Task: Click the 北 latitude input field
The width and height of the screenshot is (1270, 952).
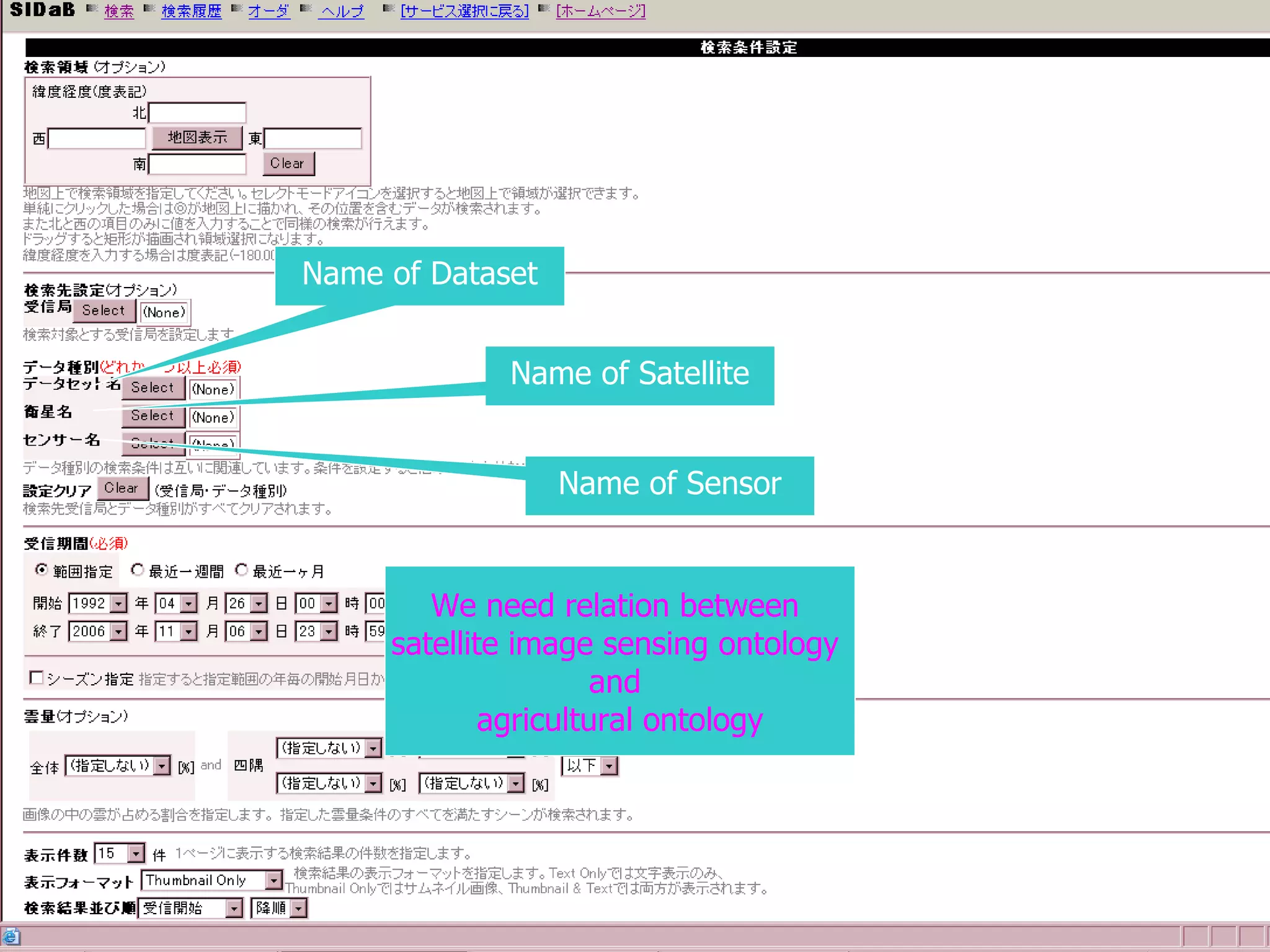Action: coord(197,112)
